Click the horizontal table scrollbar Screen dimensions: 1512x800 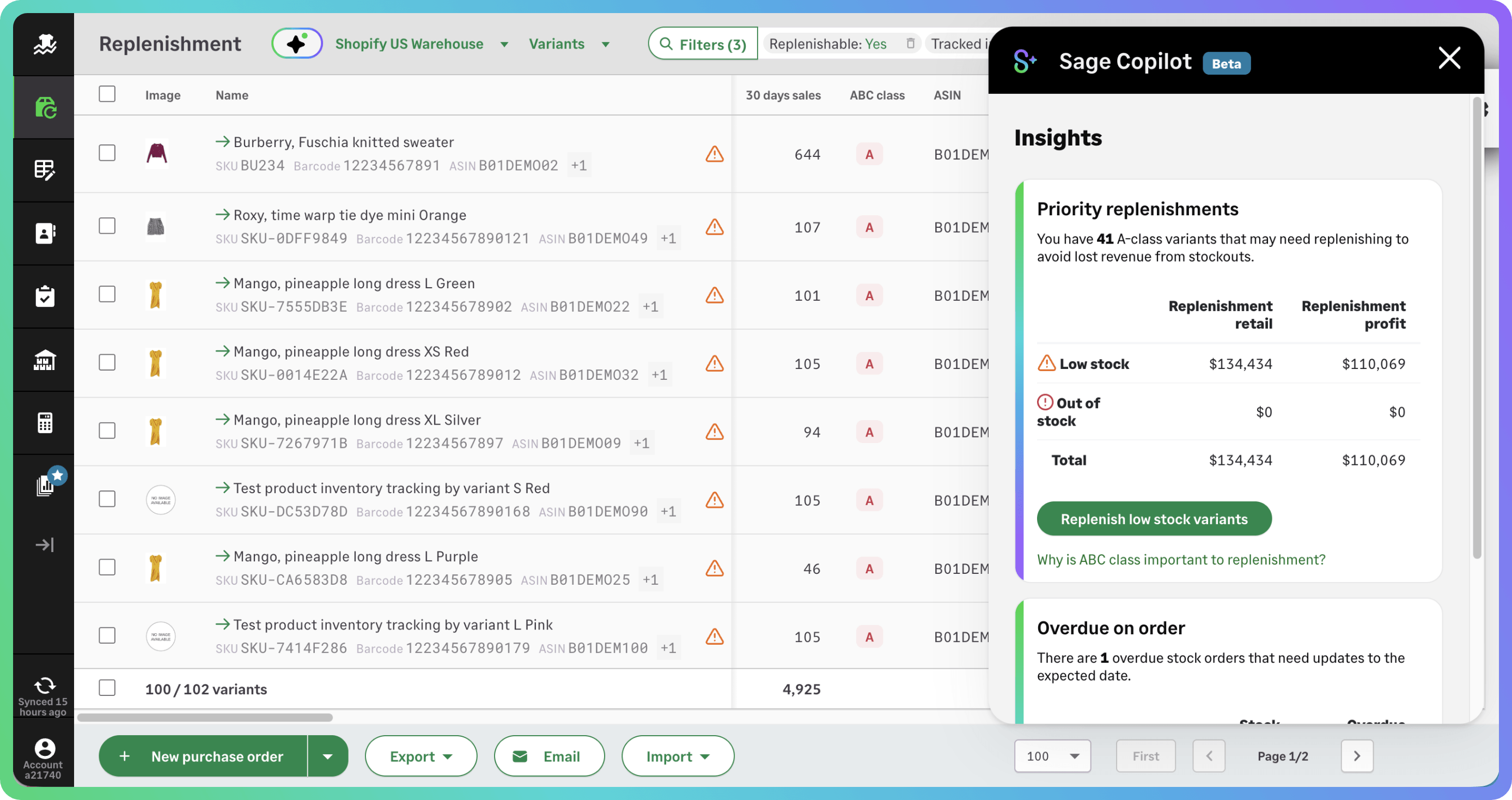coord(205,717)
